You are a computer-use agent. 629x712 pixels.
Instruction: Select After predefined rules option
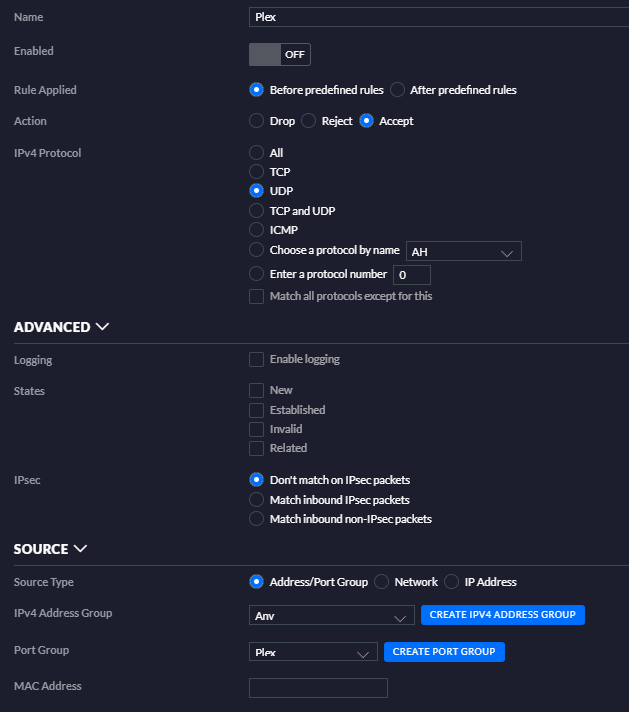coord(398,90)
